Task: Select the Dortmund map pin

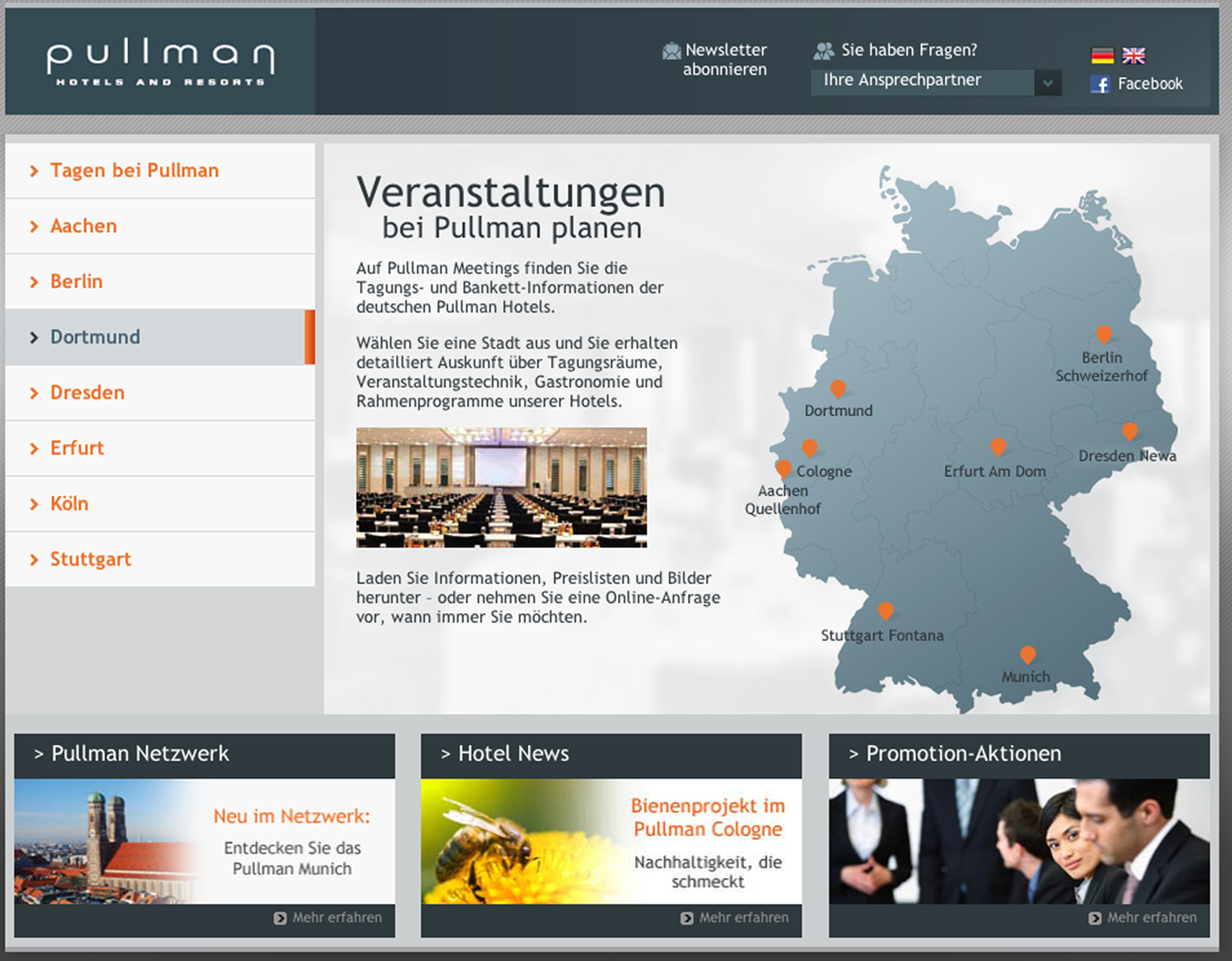Action: point(838,389)
